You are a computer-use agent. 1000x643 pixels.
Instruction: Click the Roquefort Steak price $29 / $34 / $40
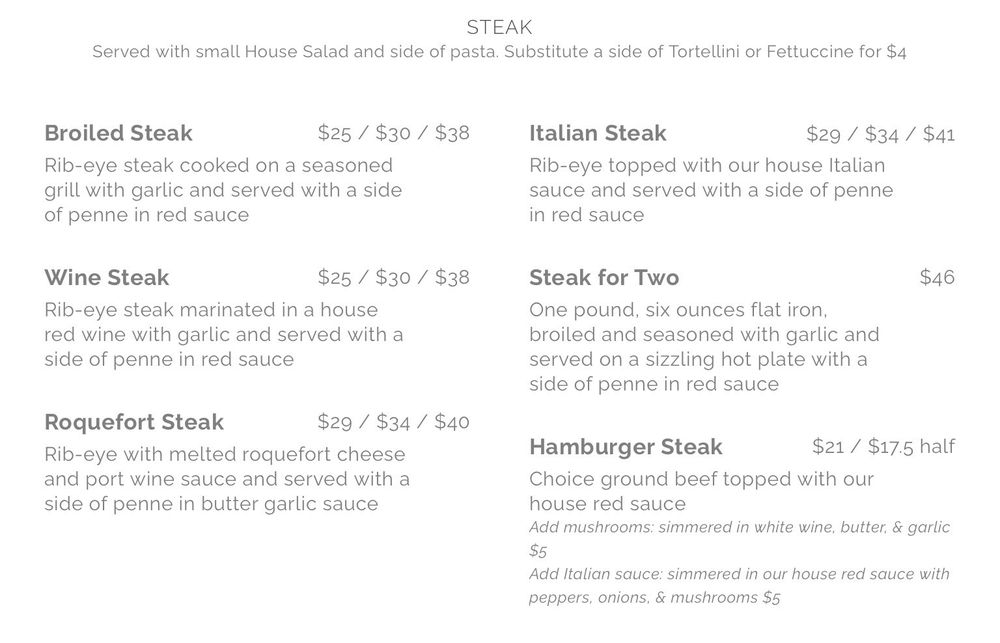393,422
